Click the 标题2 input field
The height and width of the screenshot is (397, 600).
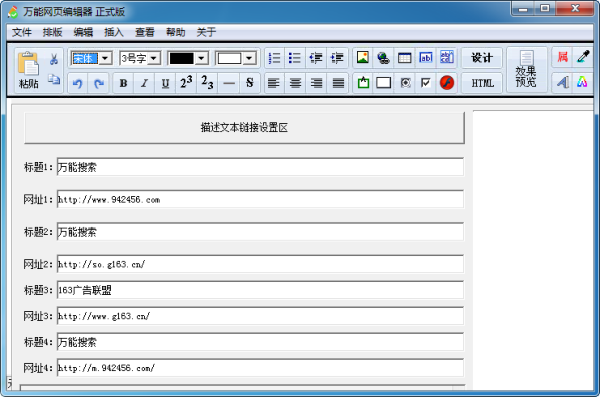click(260, 232)
